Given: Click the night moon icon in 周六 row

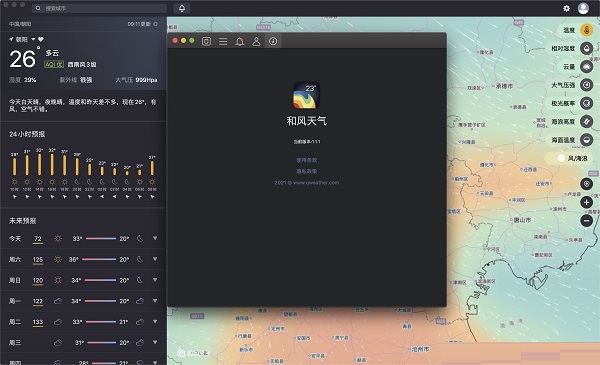Looking at the screenshot, I should pos(140,259).
